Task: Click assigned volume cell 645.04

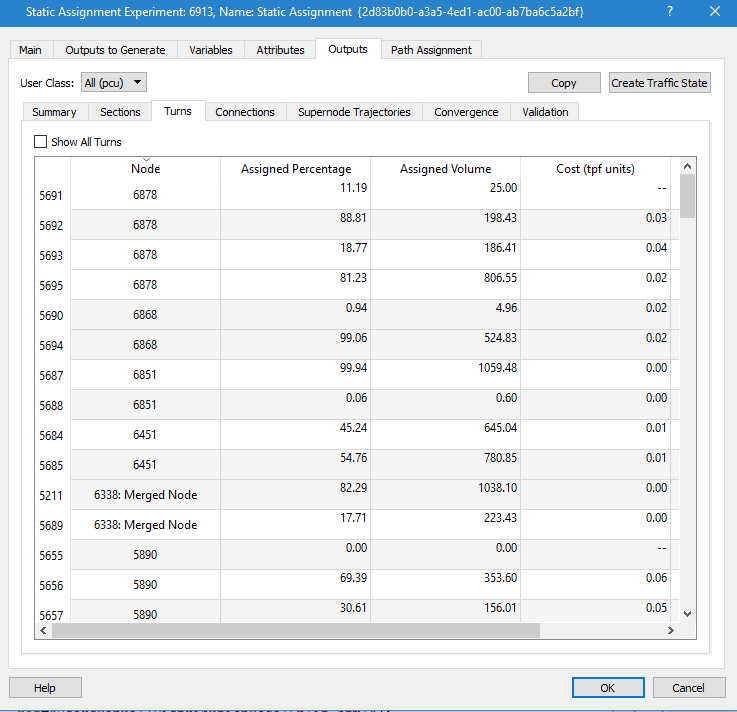Action: pyautogui.click(x=445, y=435)
